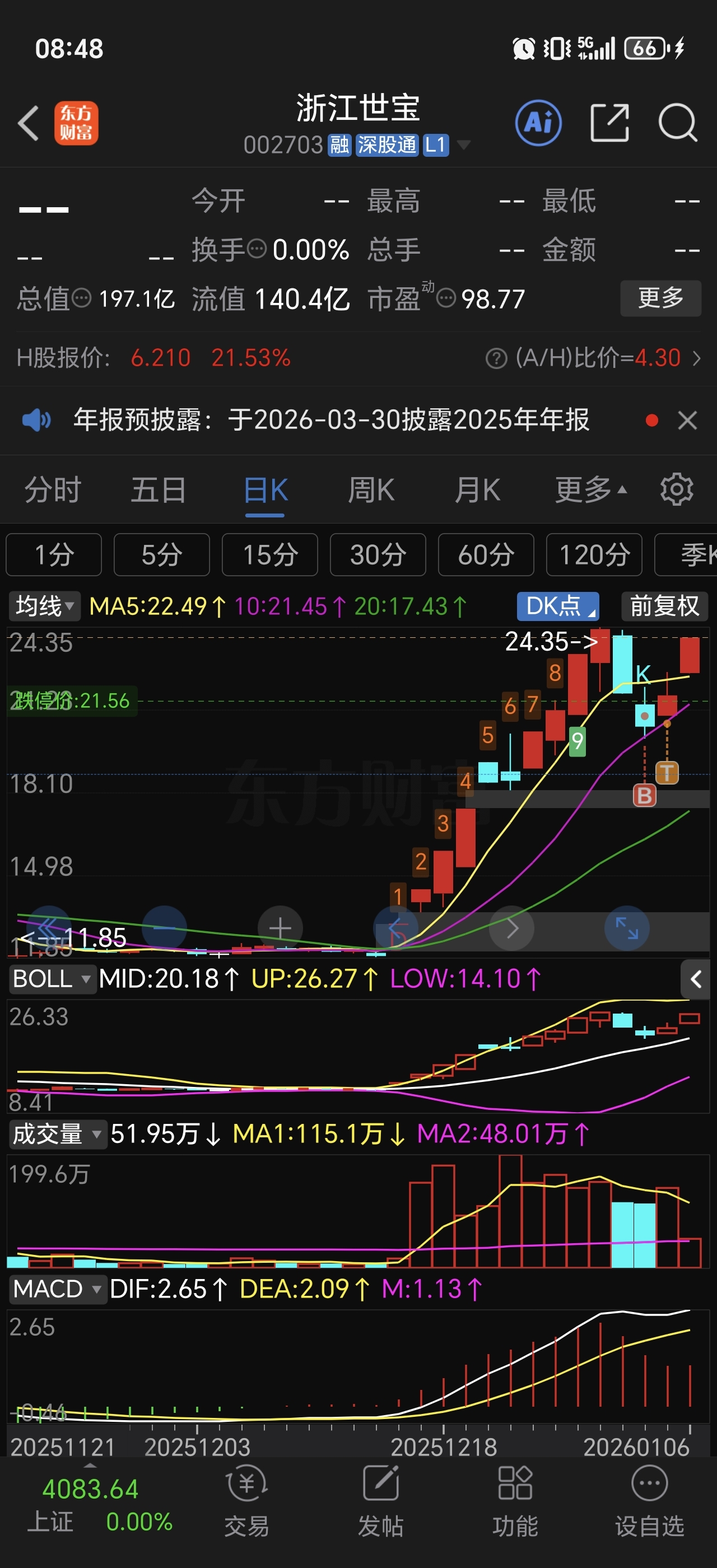Tap 更多 quote details button
Image resolution: width=717 pixels, height=1568 pixels.
point(661,298)
